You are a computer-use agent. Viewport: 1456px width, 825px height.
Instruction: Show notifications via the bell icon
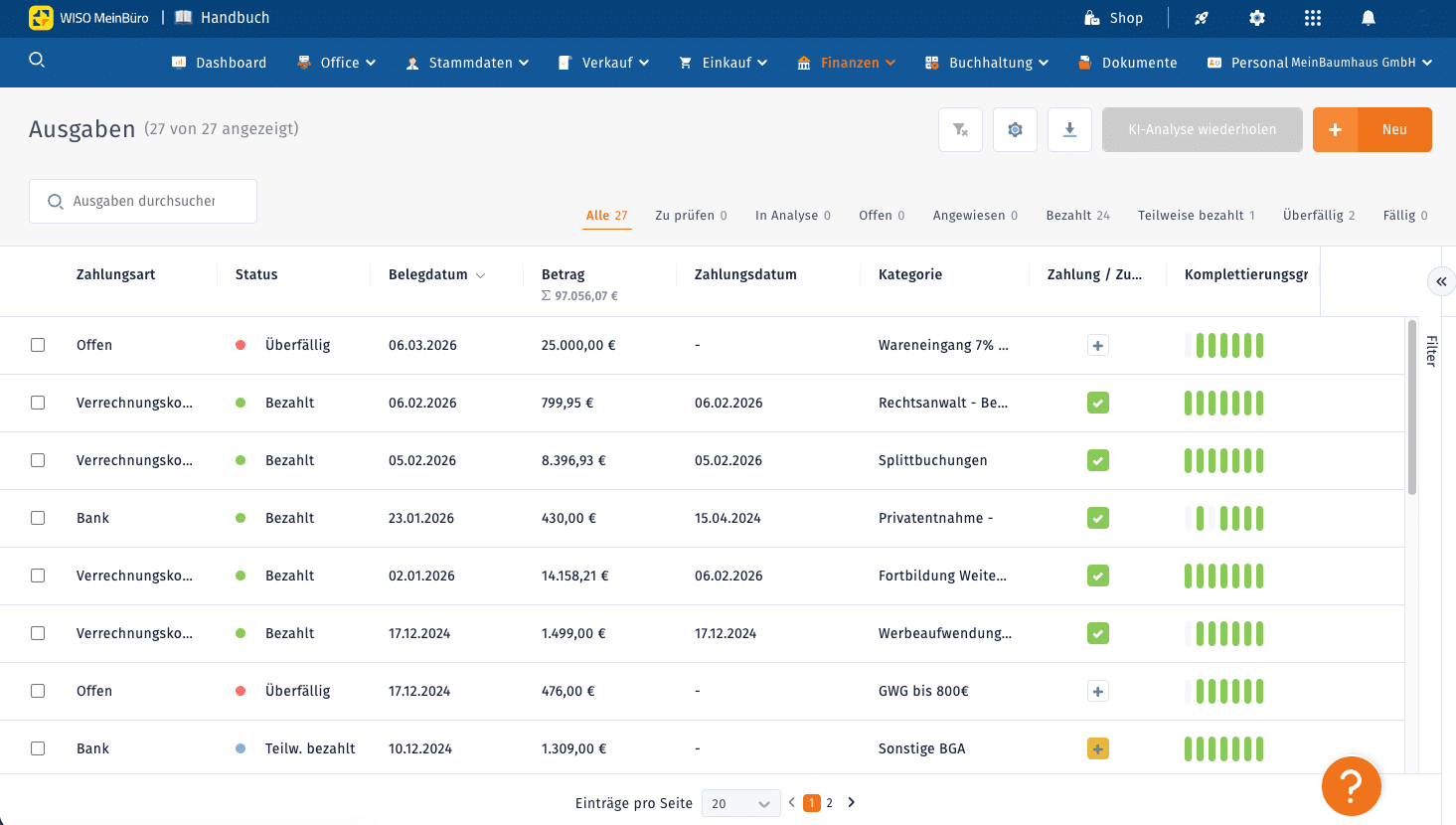[x=1369, y=18]
